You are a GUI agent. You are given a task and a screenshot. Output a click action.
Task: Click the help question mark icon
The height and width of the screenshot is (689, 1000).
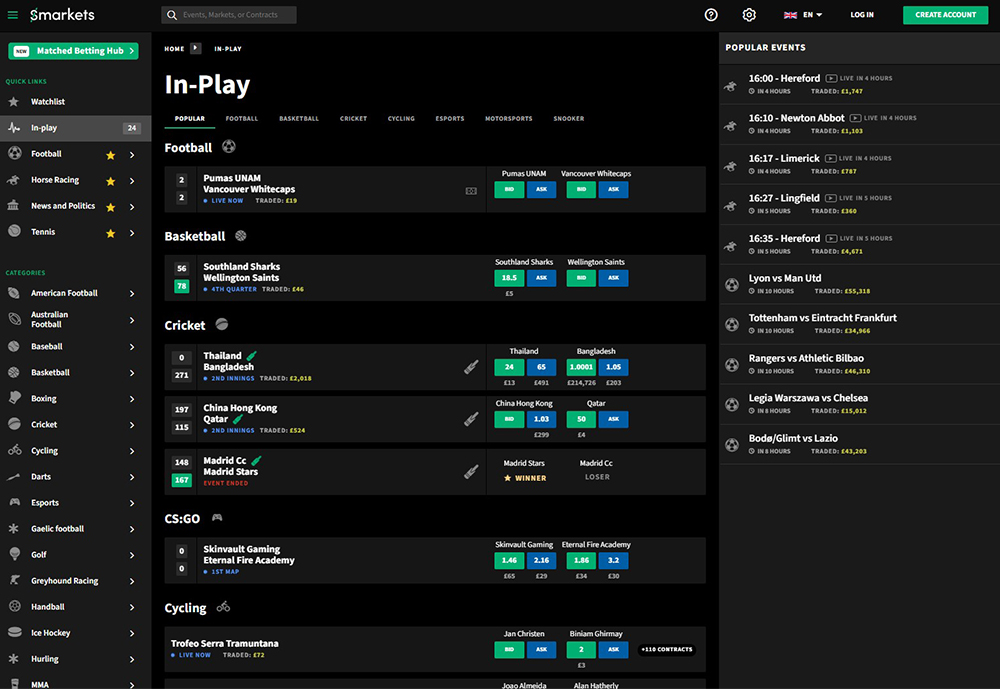[711, 15]
